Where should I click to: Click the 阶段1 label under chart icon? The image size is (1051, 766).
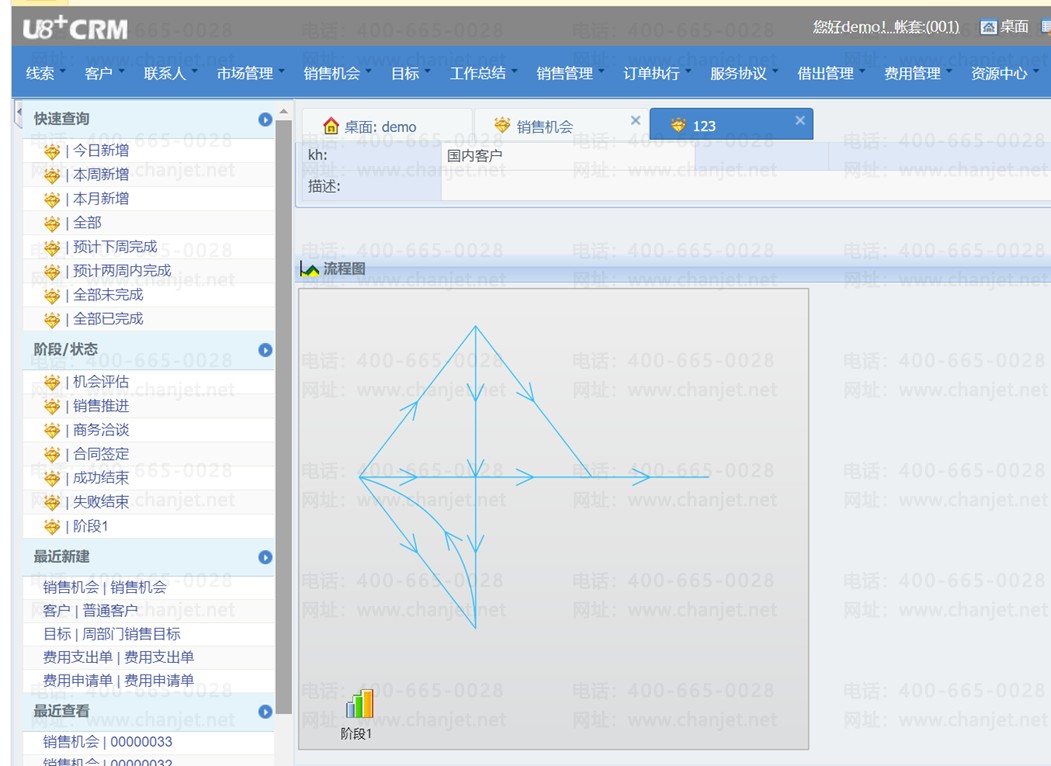(x=356, y=734)
